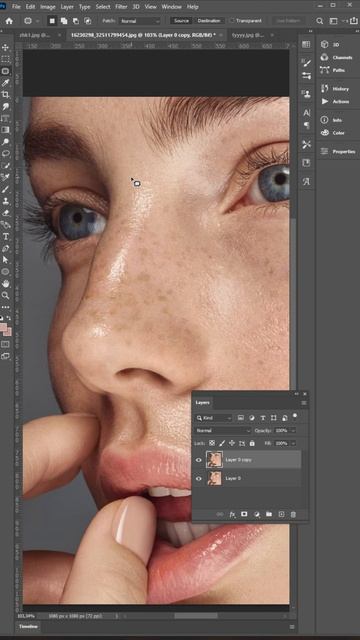The height and width of the screenshot is (640, 360).
Task: Open the Window menu
Action: tap(171, 7)
